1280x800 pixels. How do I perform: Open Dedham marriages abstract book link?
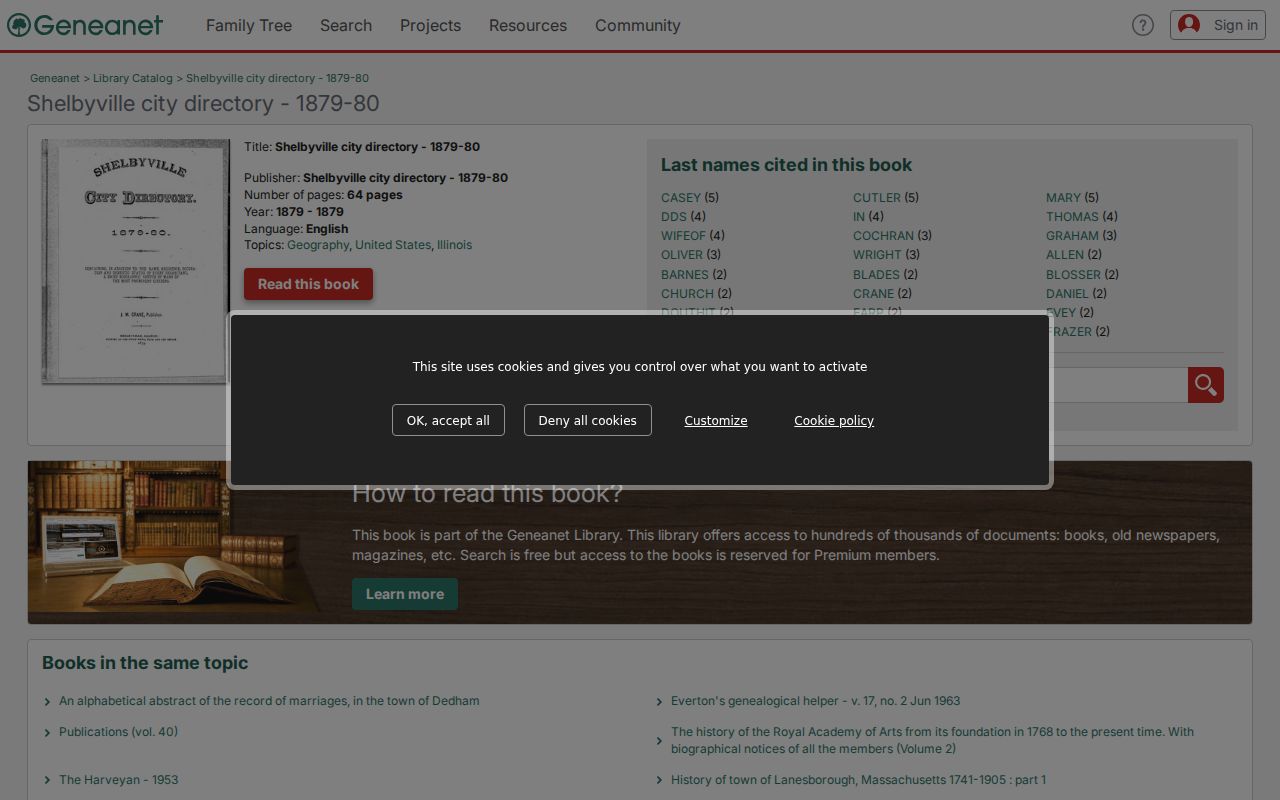pyautogui.click(x=269, y=701)
